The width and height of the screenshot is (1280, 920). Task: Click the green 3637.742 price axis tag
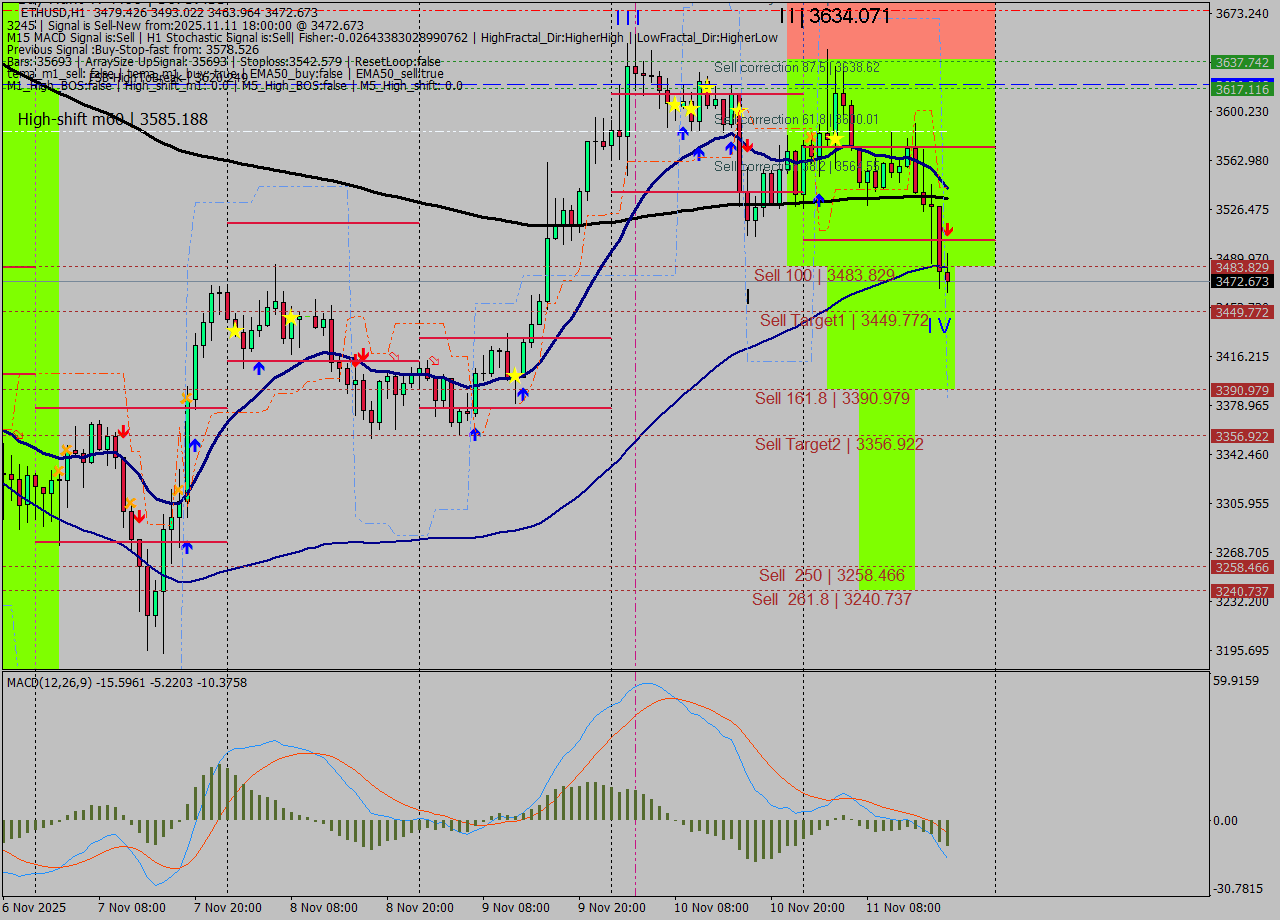pyautogui.click(x=1241, y=62)
